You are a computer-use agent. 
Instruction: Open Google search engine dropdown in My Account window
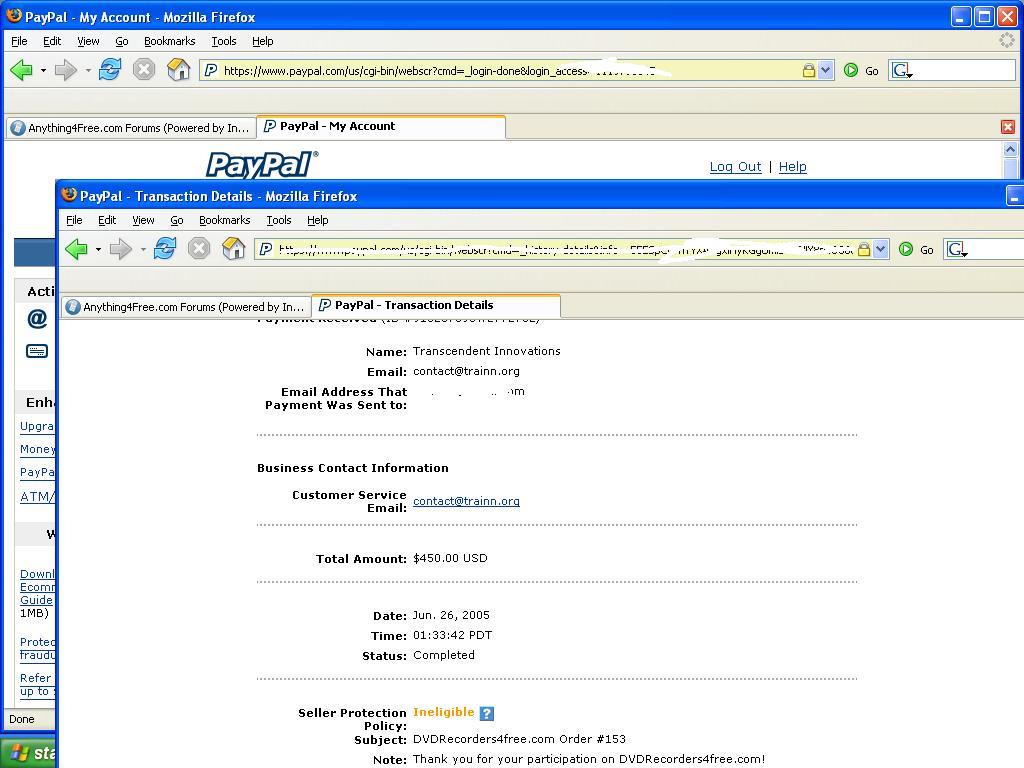pyautogui.click(x=903, y=70)
